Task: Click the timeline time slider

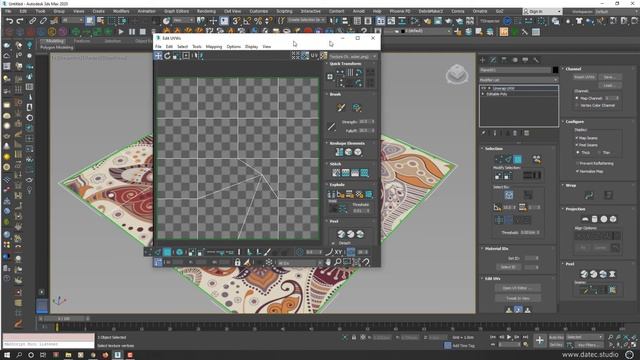Action: click(63, 318)
